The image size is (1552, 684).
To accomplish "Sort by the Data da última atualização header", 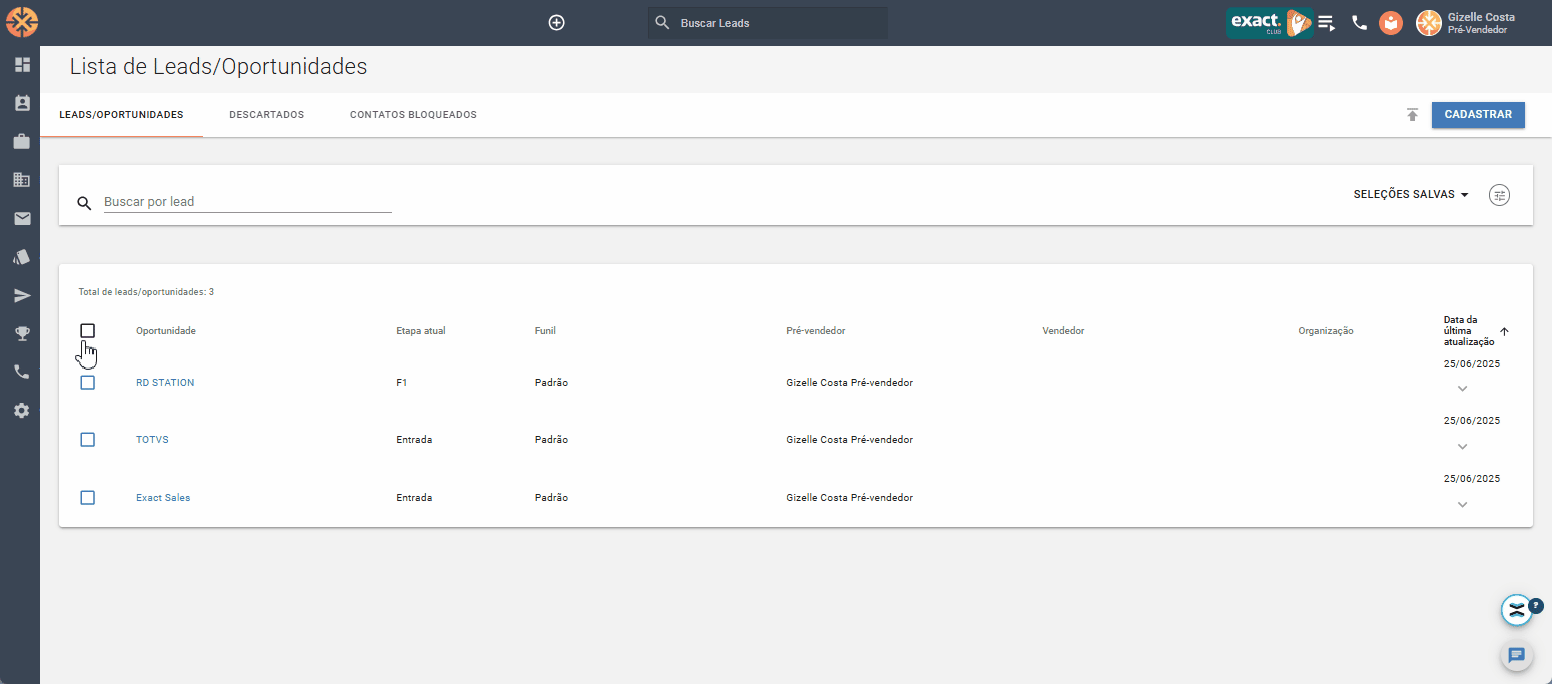I will coord(1468,331).
